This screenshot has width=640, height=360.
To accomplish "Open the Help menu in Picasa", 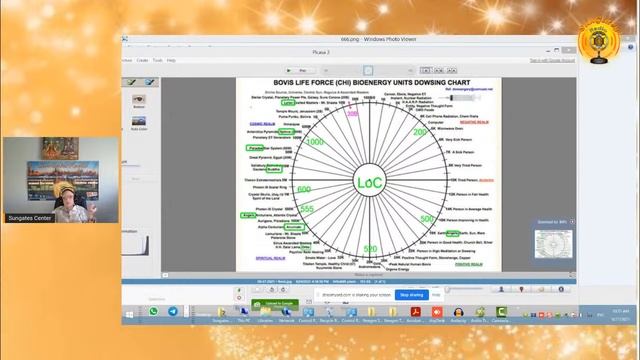I will tap(171, 60).
